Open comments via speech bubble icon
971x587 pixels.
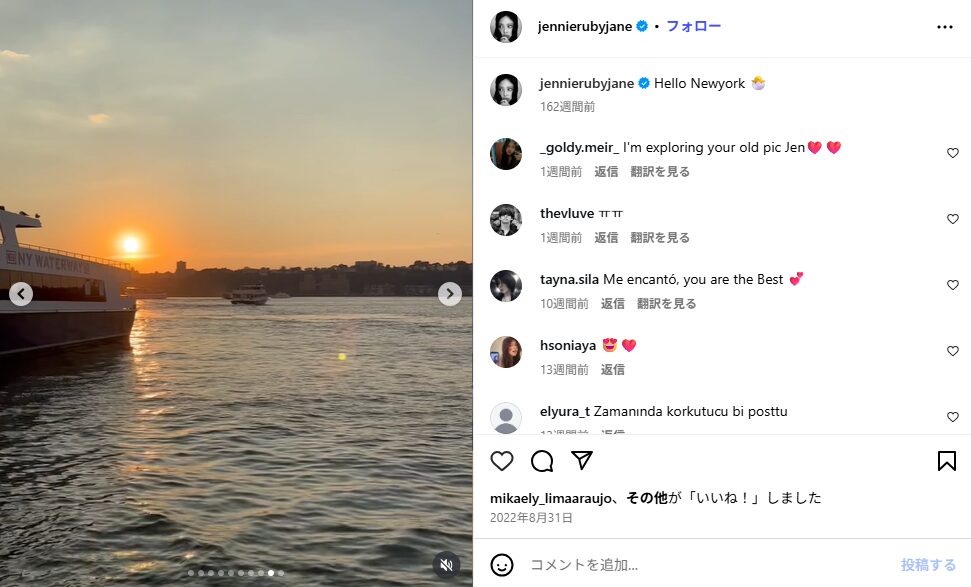tap(542, 461)
